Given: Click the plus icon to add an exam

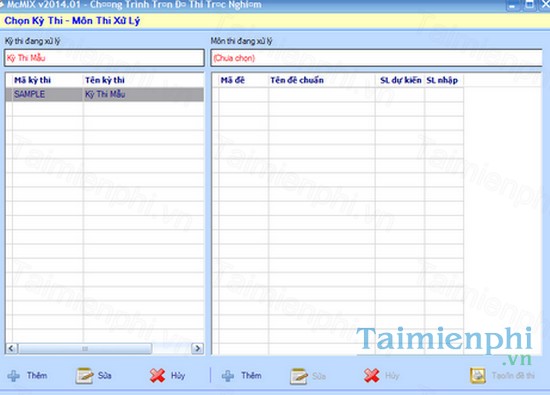Looking at the screenshot, I should pos(14,376).
